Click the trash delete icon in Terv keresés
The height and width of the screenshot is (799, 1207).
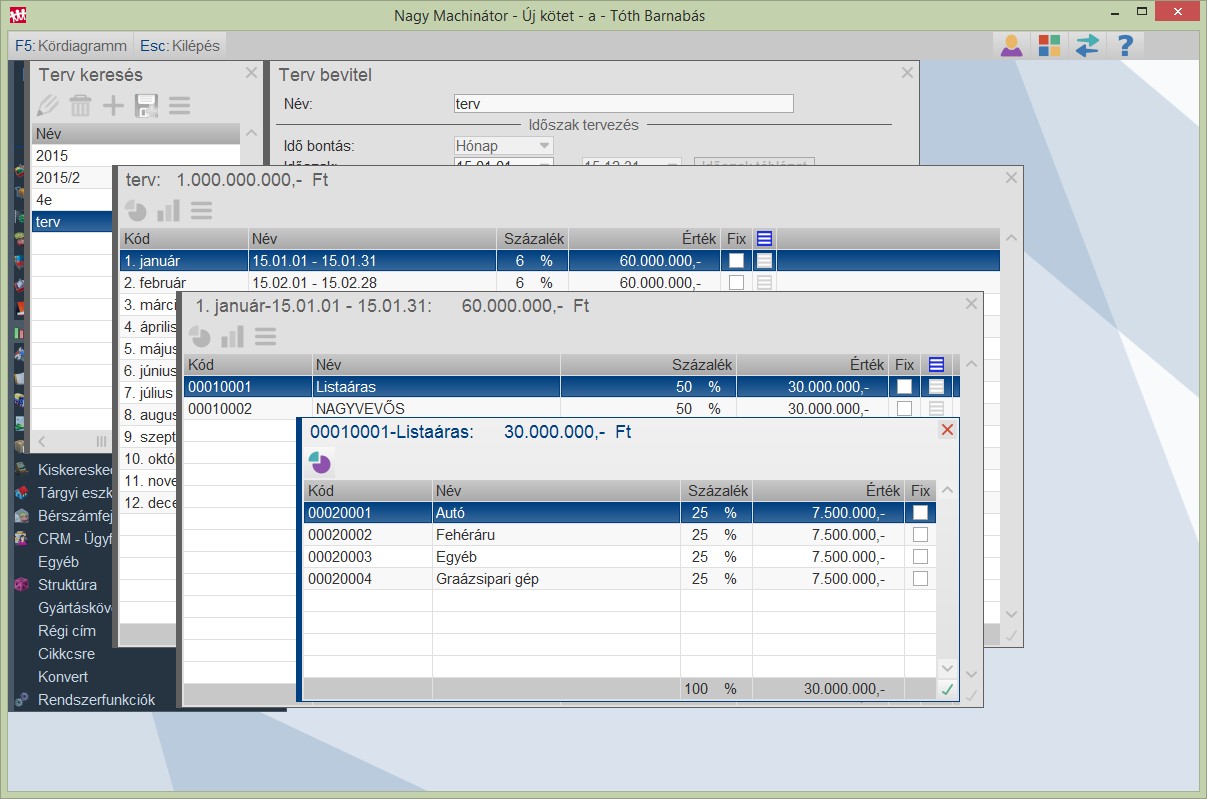(80, 106)
